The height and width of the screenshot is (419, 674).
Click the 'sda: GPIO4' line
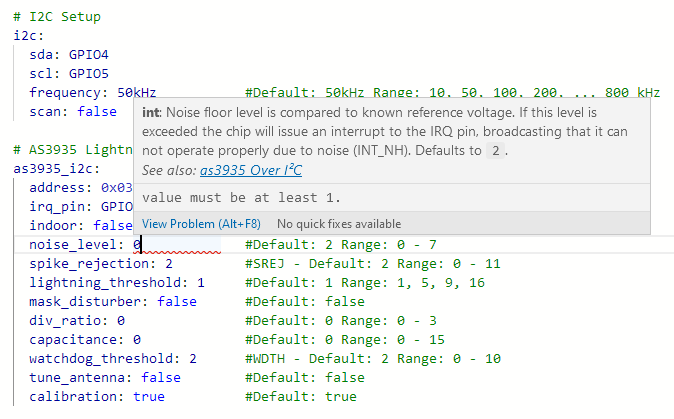(x=69, y=55)
